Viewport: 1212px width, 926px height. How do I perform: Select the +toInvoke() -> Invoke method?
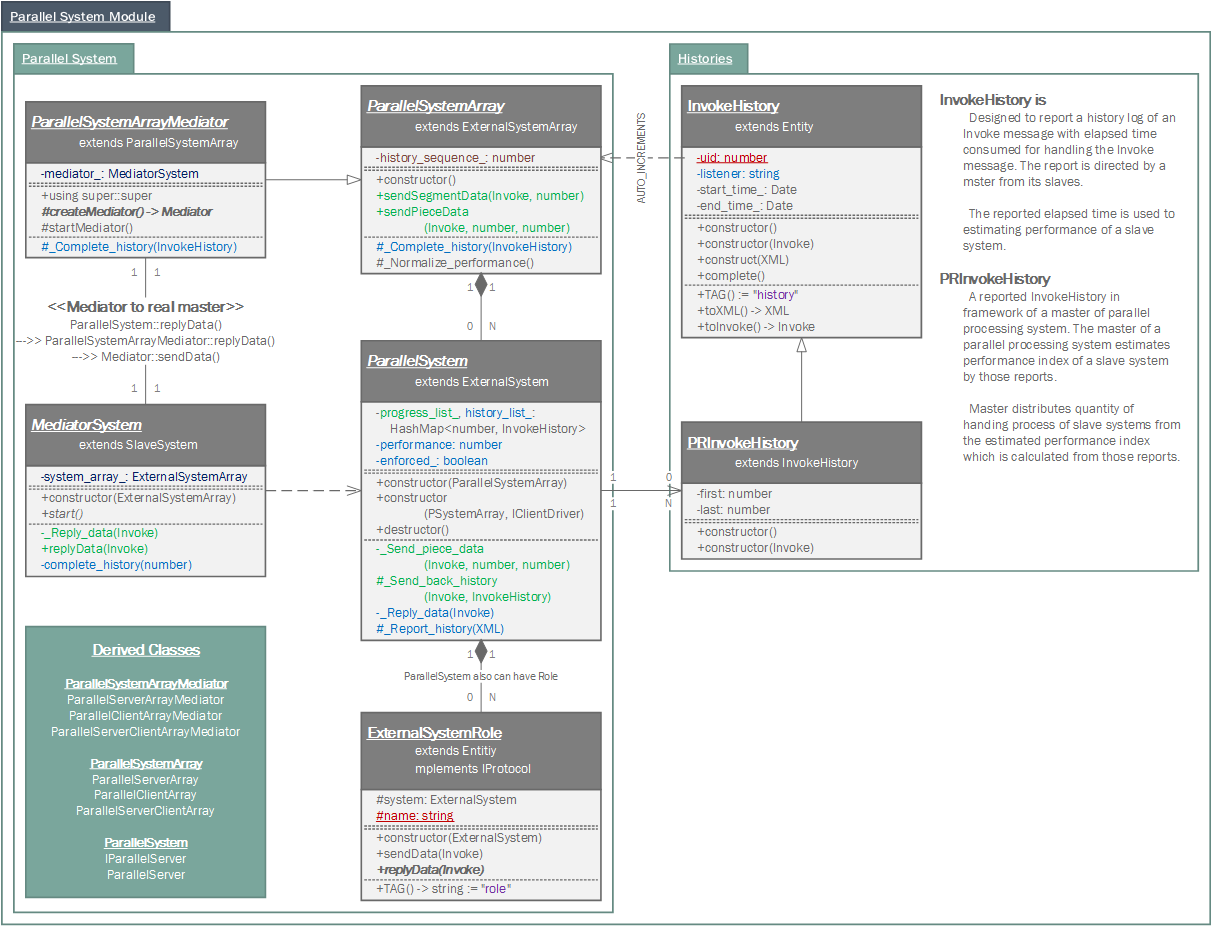[x=756, y=327]
